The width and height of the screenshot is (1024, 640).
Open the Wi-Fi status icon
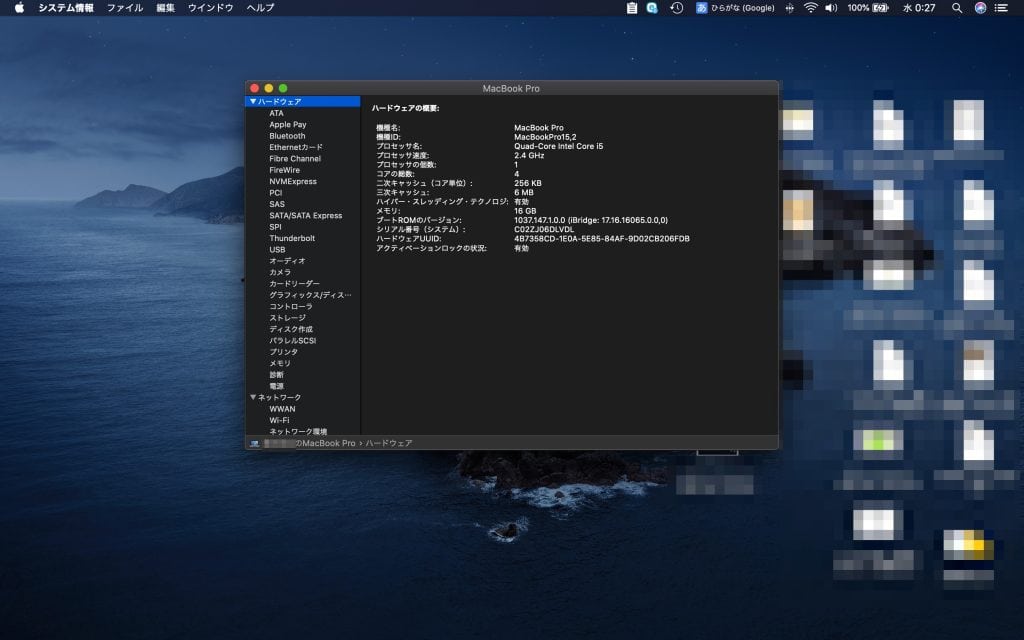click(x=810, y=8)
